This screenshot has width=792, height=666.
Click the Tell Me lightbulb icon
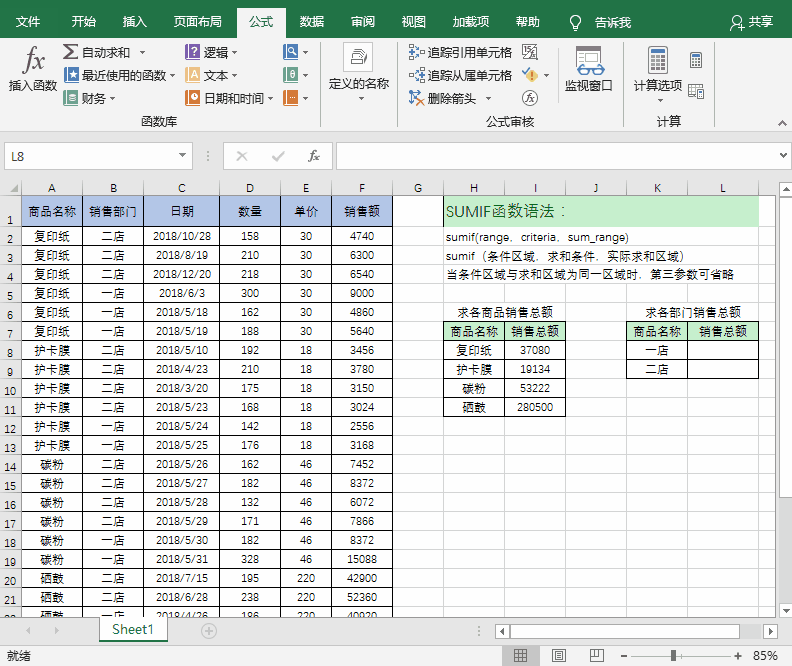pos(575,22)
